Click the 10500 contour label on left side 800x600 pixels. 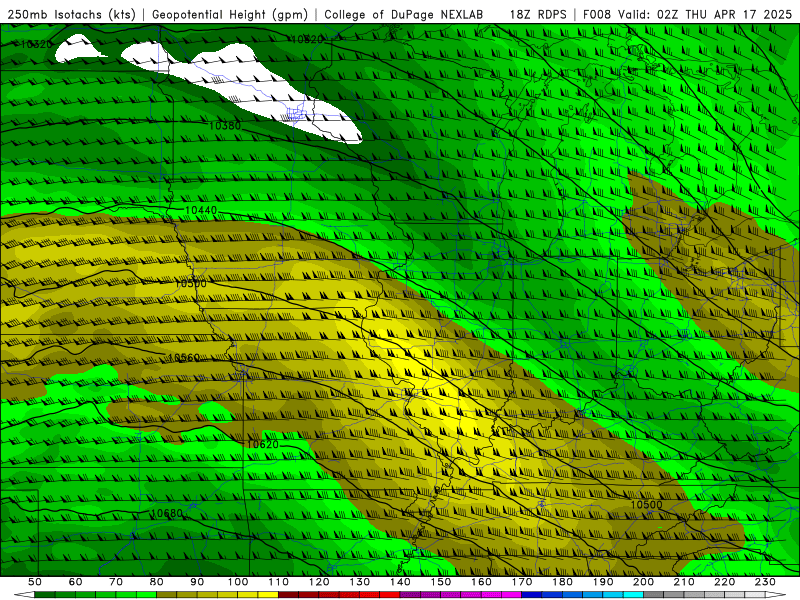191,283
